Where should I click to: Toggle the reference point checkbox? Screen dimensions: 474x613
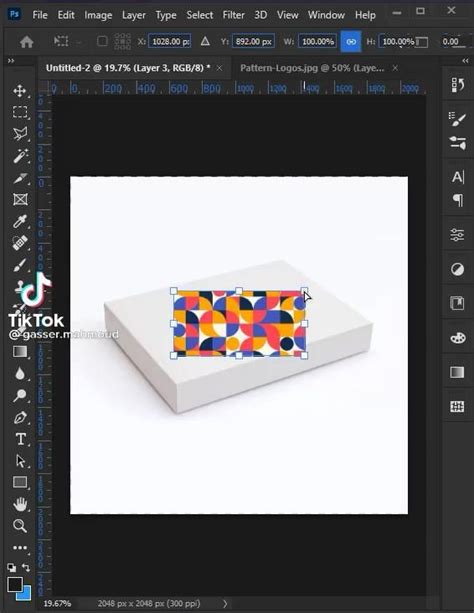pyautogui.click(x=102, y=41)
